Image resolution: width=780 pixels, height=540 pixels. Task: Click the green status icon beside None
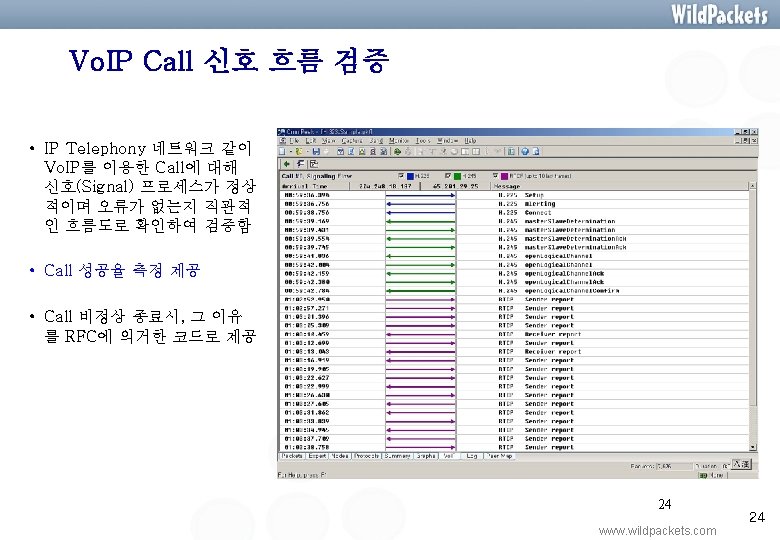pyautogui.click(x=703, y=475)
